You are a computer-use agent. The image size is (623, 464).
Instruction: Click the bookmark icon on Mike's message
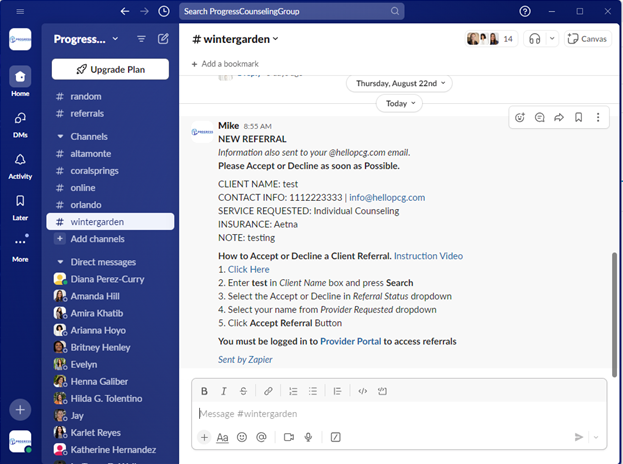[x=578, y=117]
